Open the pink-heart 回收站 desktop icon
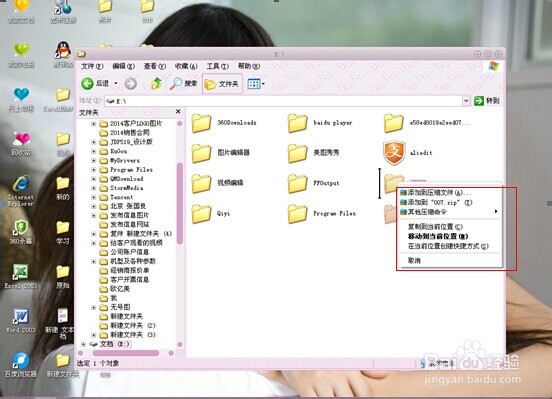552x399 pixels. (x=21, y=144)
